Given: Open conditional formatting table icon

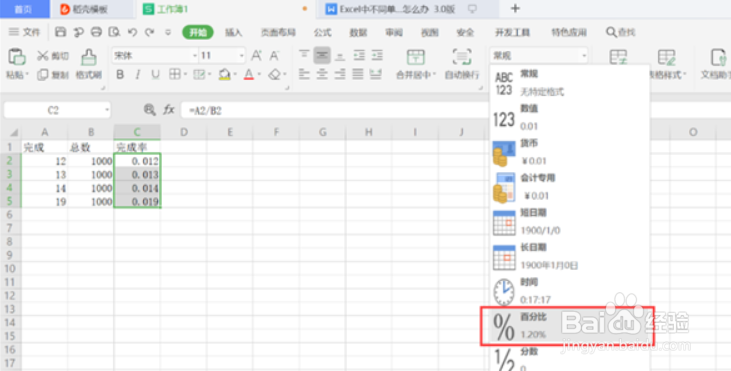Looking at the screenshot, I should coord(618,57).
